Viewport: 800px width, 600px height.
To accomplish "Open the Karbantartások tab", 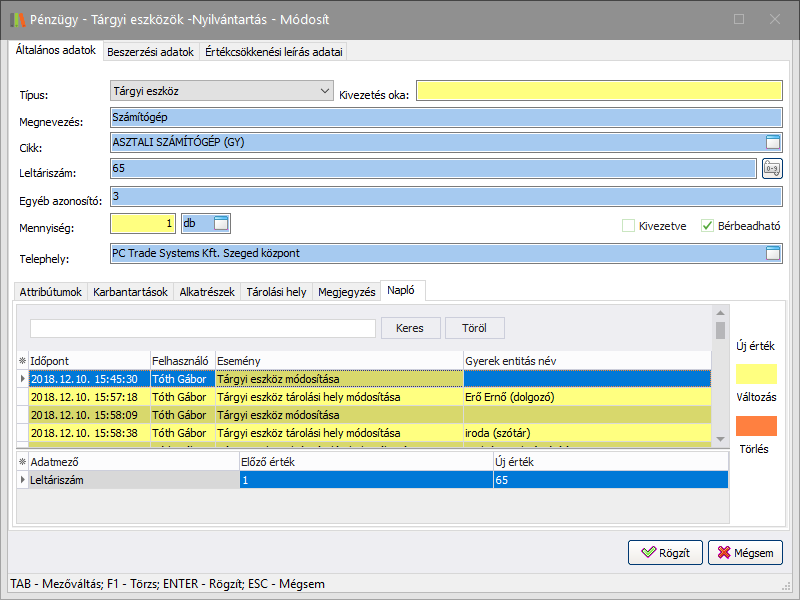I will (130, 292).
